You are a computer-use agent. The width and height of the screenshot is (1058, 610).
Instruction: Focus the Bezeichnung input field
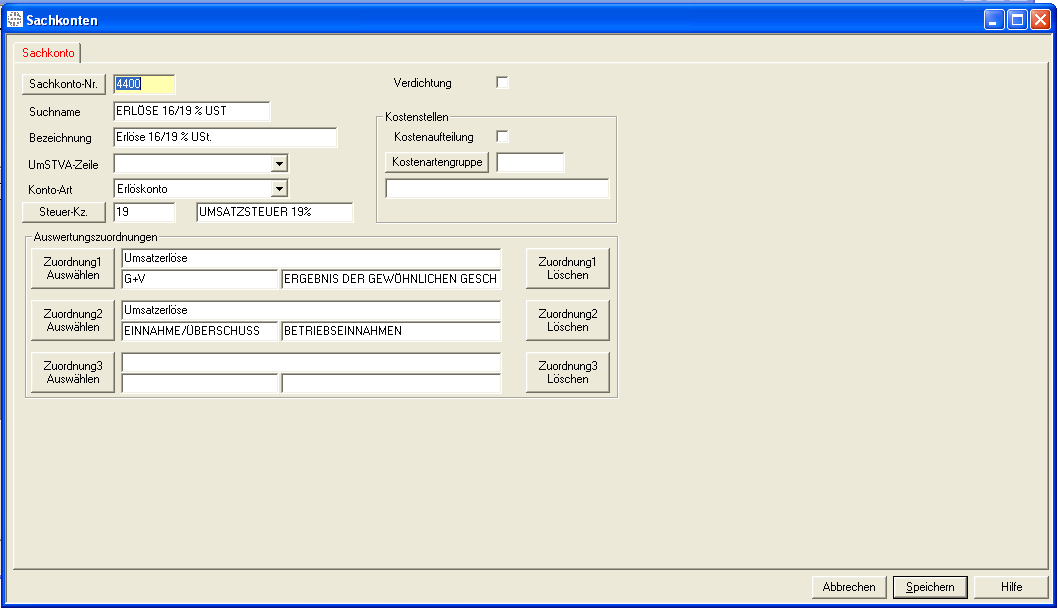(225, 137)
